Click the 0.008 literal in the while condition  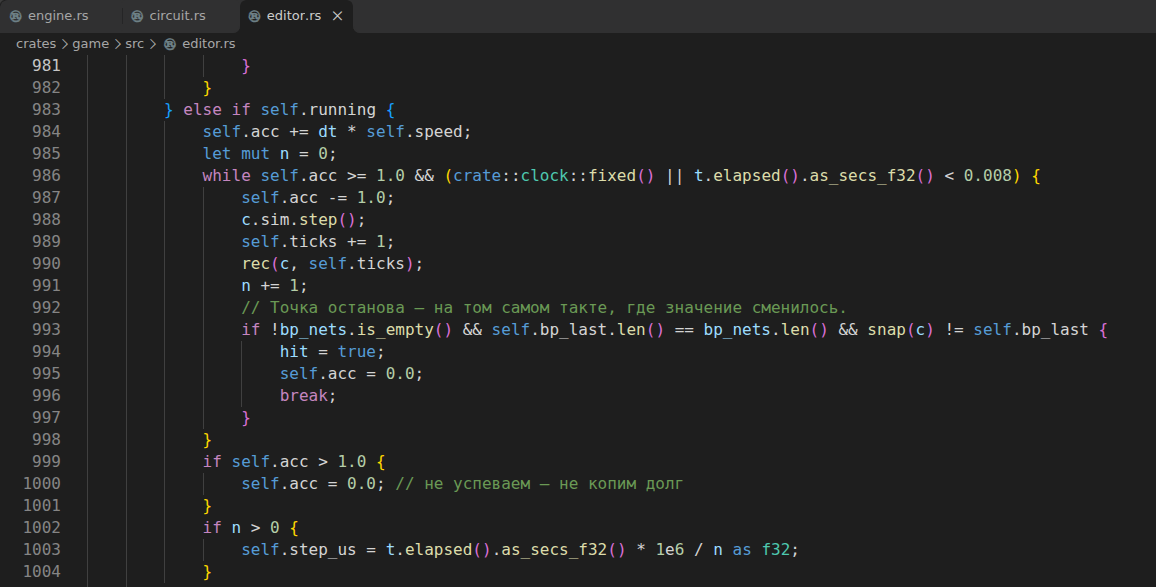987,176
